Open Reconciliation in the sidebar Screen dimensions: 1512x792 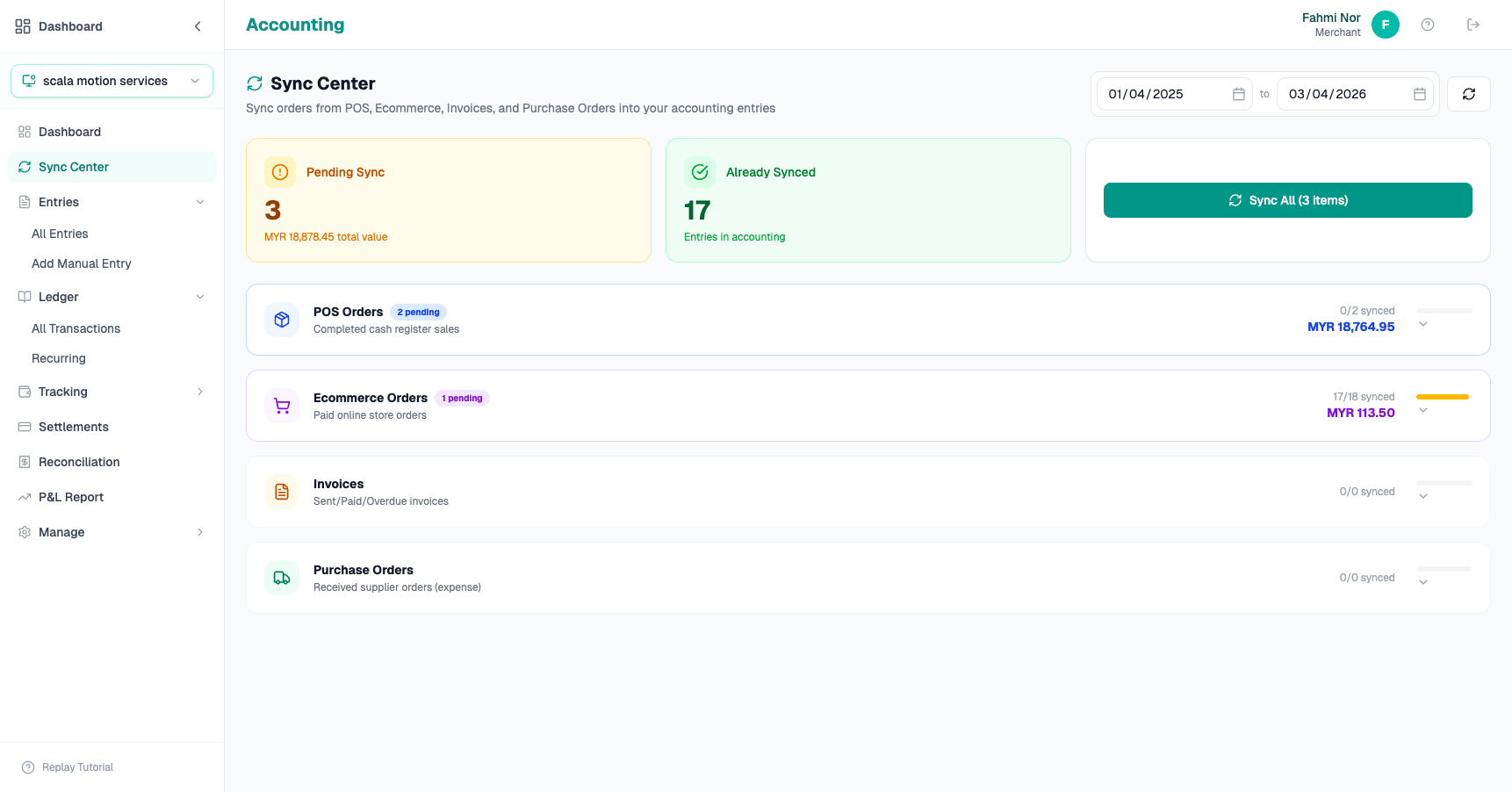[x=79, y=462]
